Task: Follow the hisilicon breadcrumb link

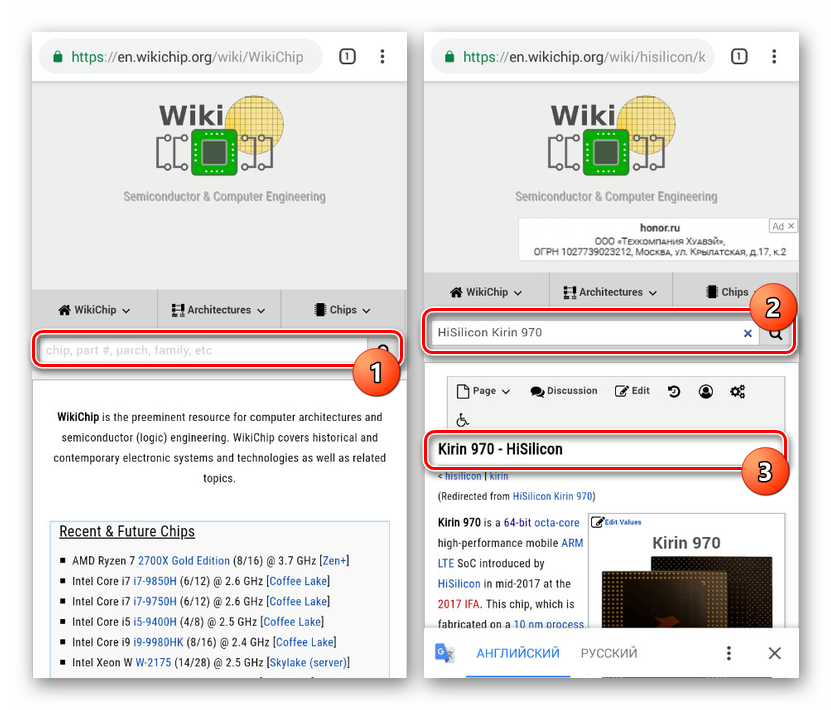Action: click(x=463, y=476)
